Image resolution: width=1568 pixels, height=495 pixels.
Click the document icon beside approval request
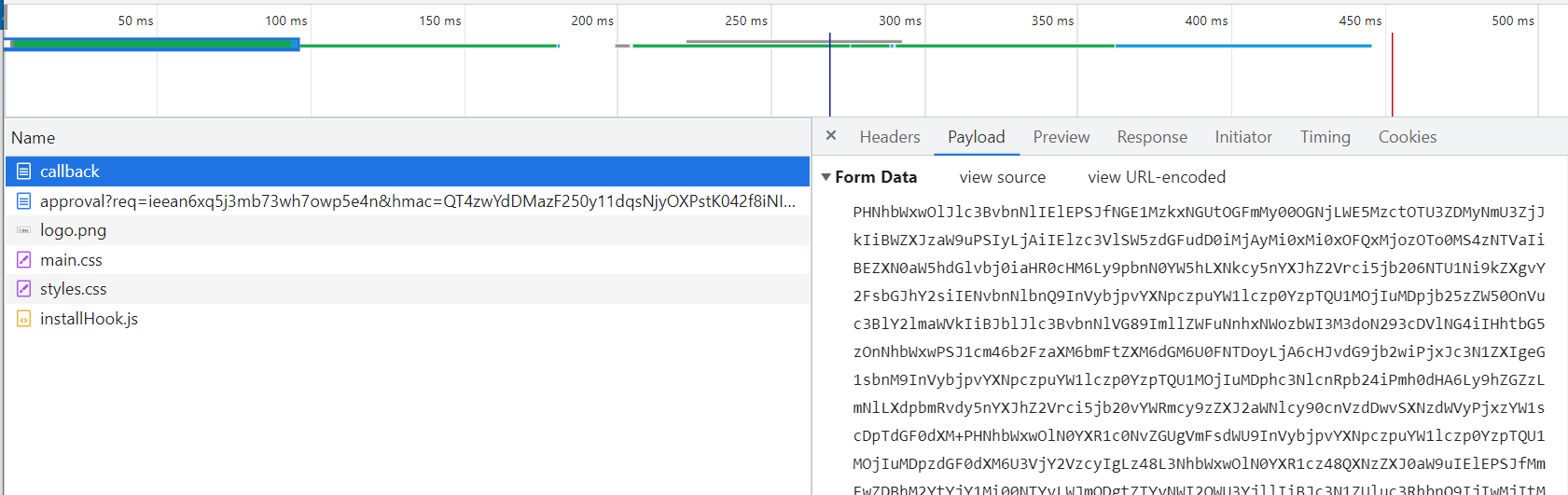click(x=24, y=201)
